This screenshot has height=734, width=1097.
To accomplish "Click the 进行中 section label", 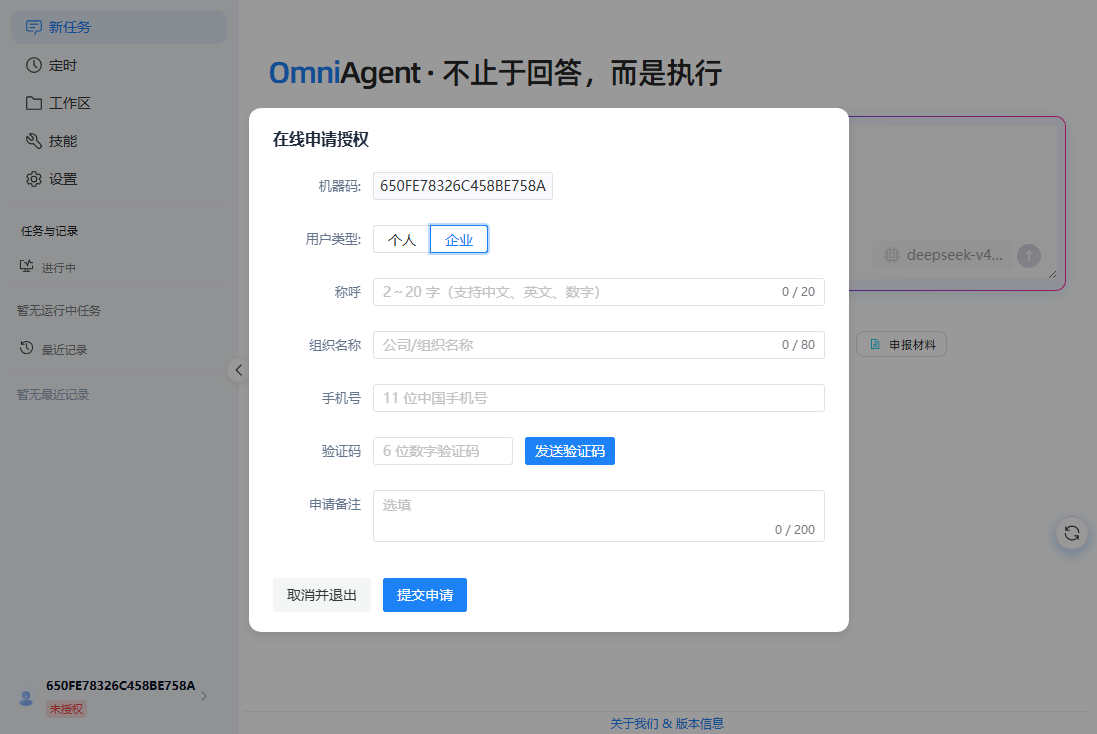I will 59,268.
